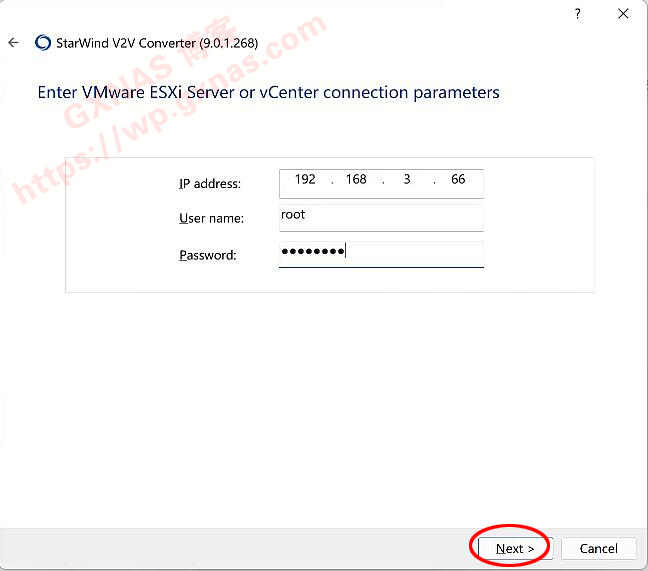This screenshot has height=571, width=648.
Task: Click empty space right of User name field
Action: [x=538, y=218]
